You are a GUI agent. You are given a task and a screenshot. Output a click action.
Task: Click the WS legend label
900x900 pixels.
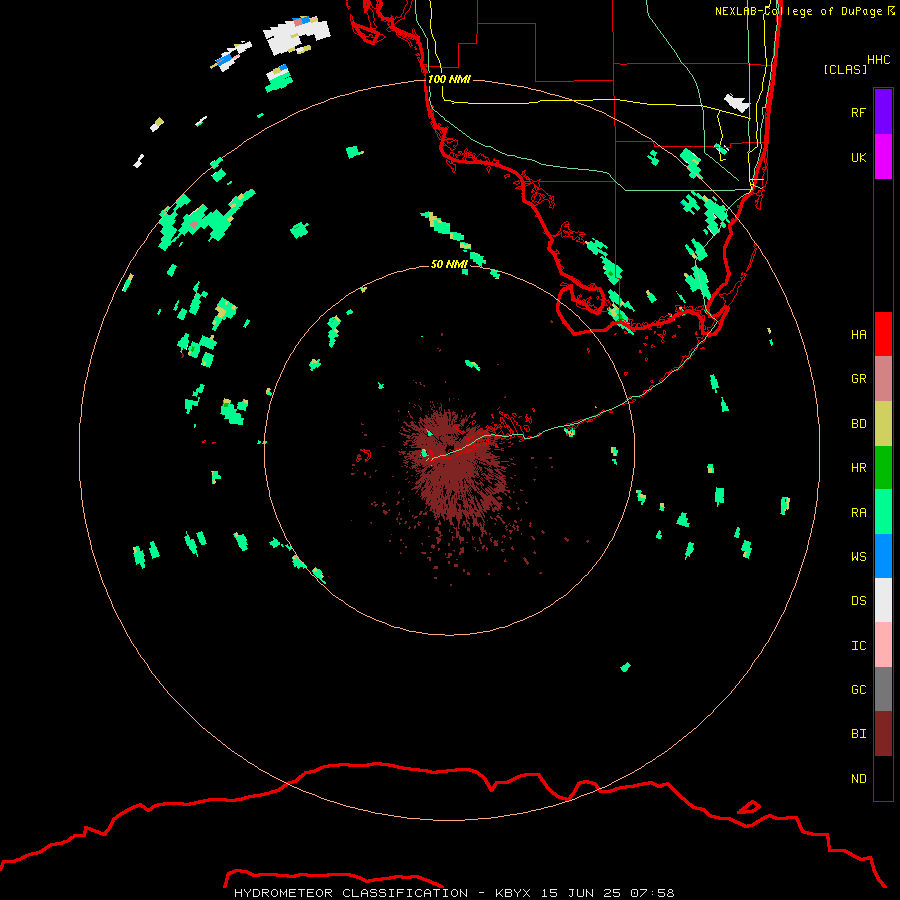tap(858, 556)
